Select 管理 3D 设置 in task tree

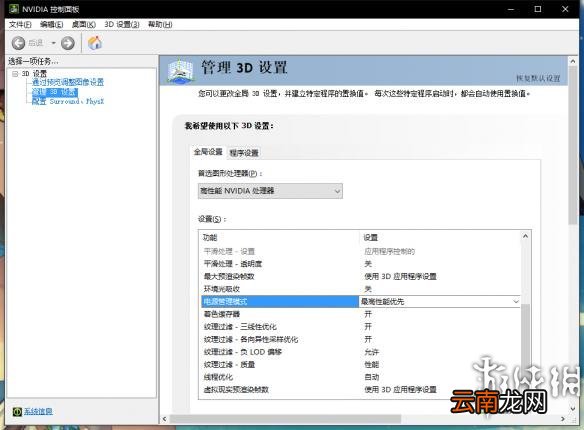pos(55,92)
